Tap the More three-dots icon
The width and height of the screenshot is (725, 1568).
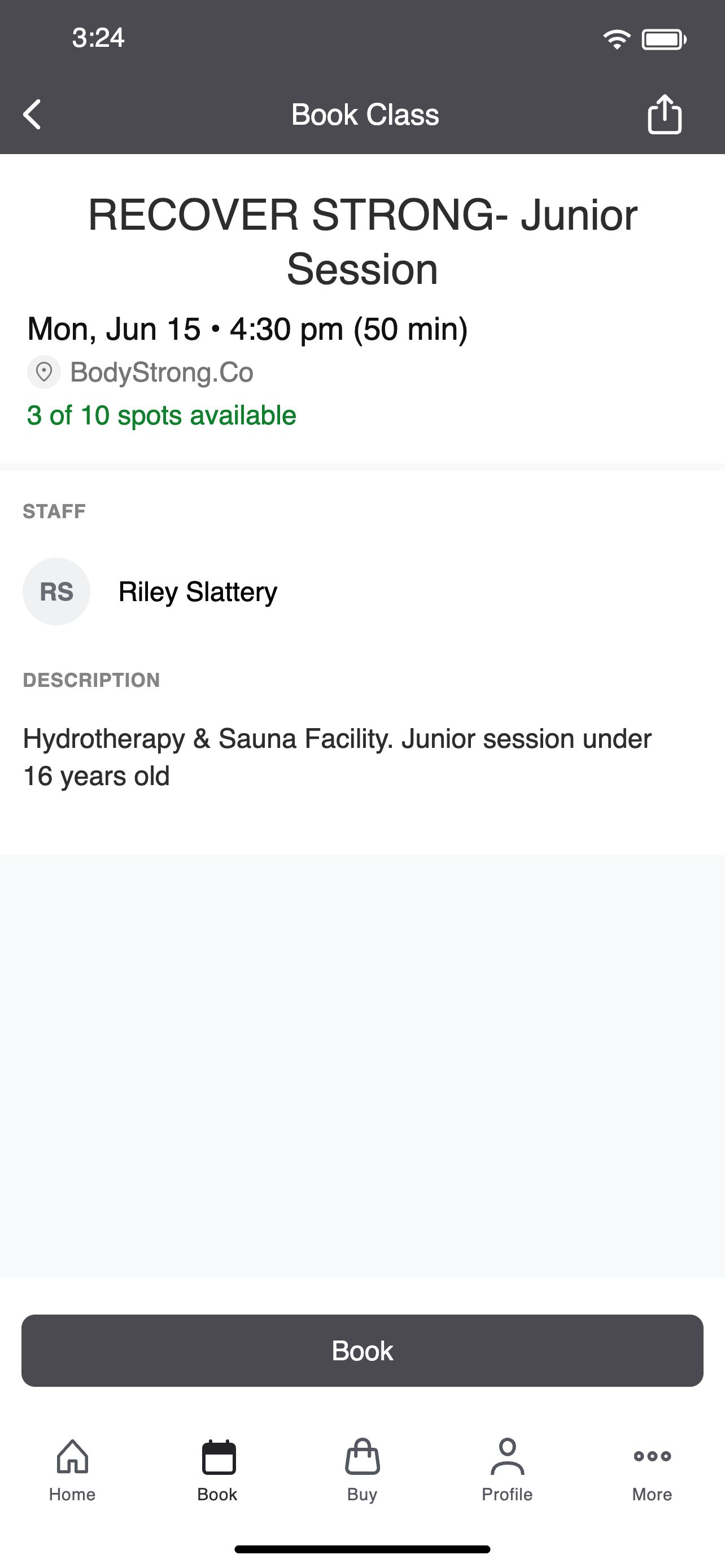[652, 1456]
